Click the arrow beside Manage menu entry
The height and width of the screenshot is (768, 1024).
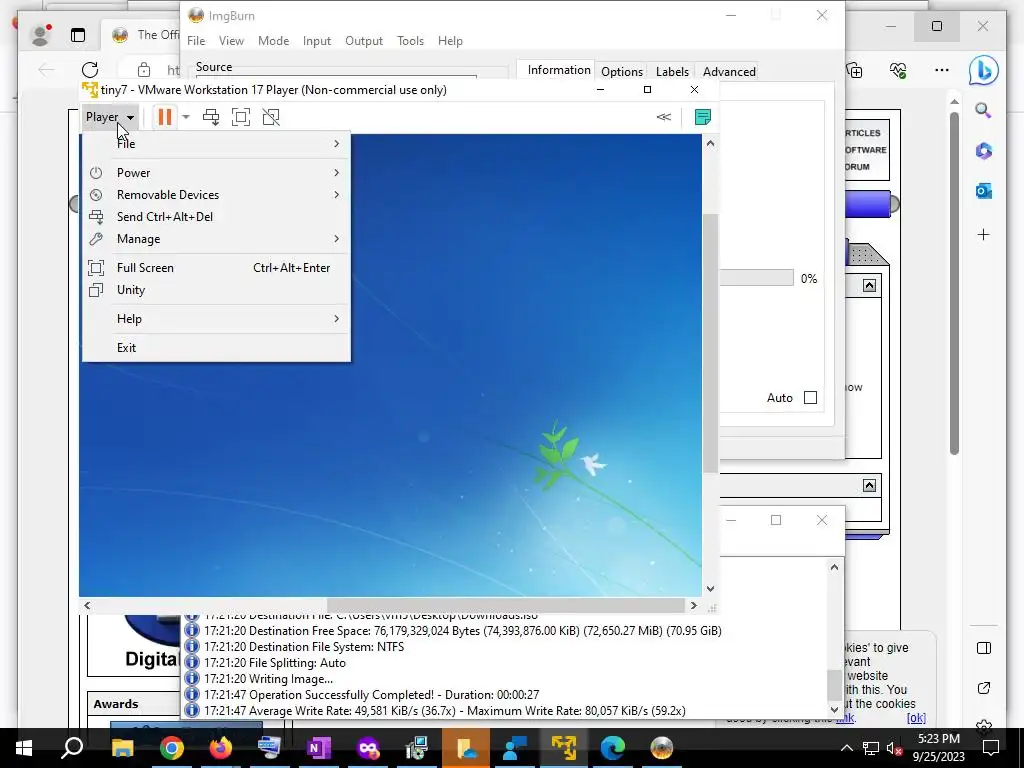[x=336, y=239]
